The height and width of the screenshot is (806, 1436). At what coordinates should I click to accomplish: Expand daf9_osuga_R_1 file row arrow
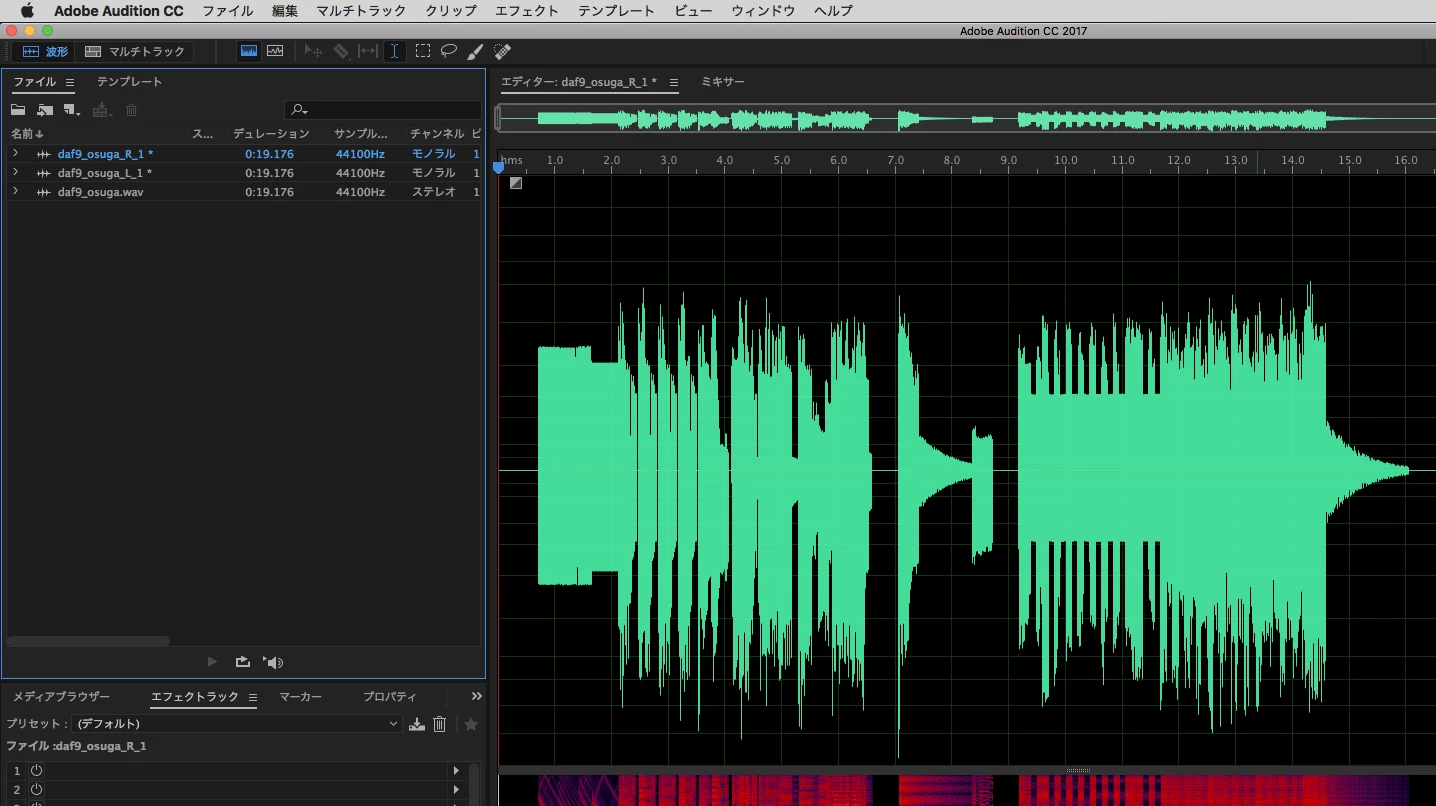click(x=15, y=154)
